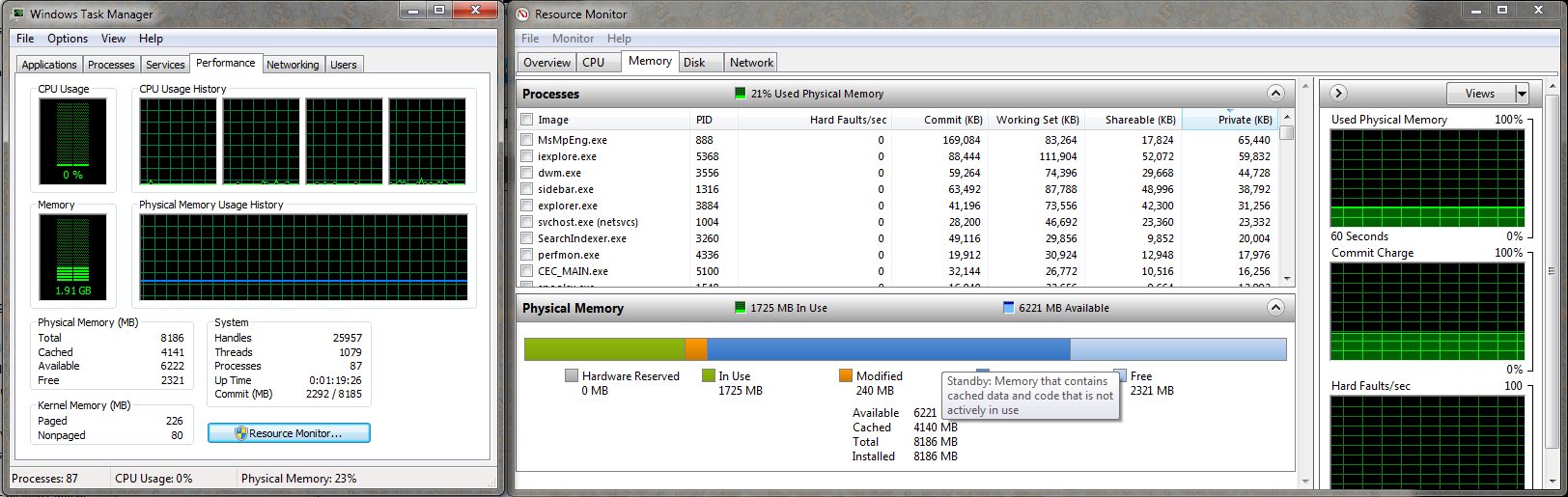The image size is (1568, 497).
Task: Sort by Working Set (KB) column header
Action: tap(1035, 120)
